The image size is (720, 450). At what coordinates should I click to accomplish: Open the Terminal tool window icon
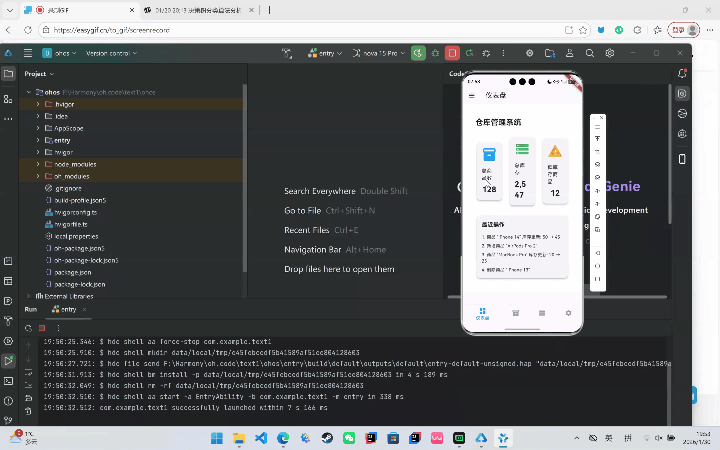coord(8,381)
